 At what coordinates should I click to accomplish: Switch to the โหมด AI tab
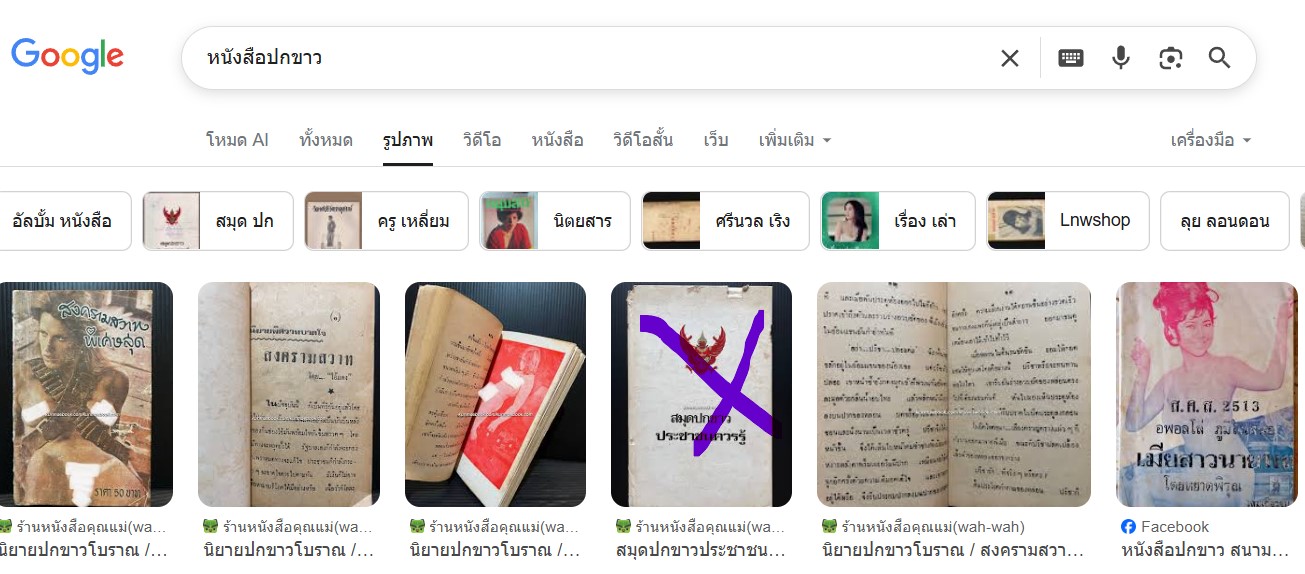[x=237, y=140]
